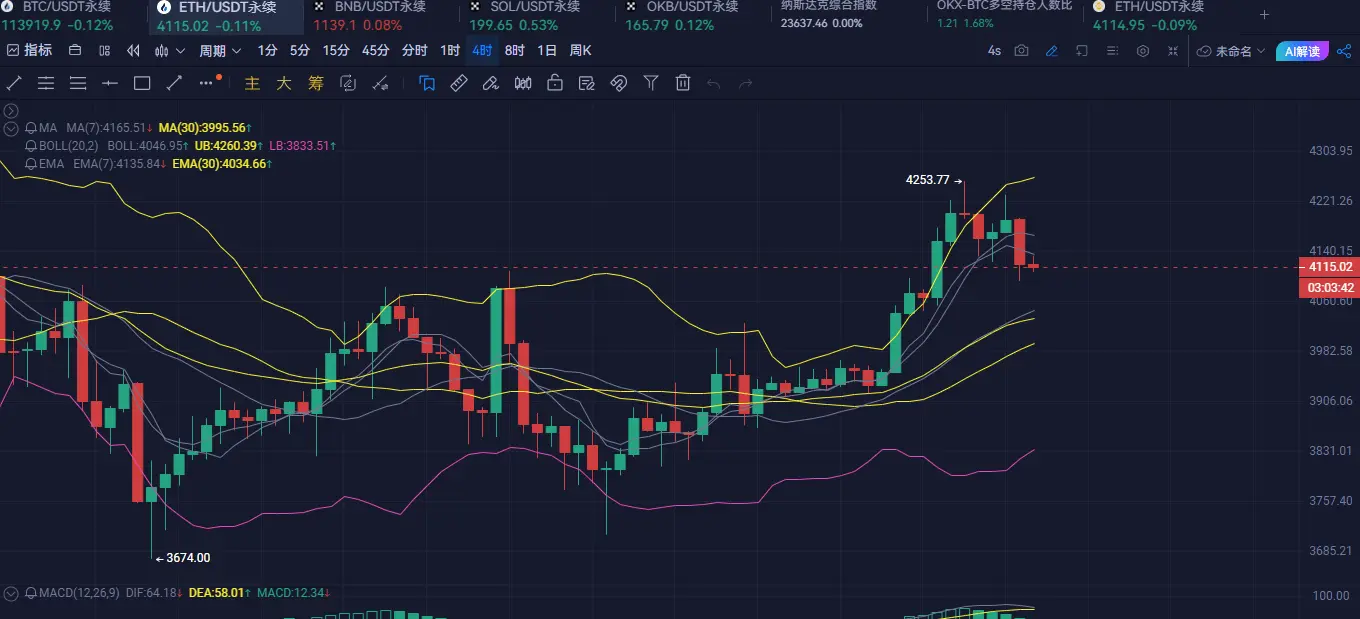Switch to the 5分 timeframe
Screen dimensions: 1360x619
click(299, 50)
